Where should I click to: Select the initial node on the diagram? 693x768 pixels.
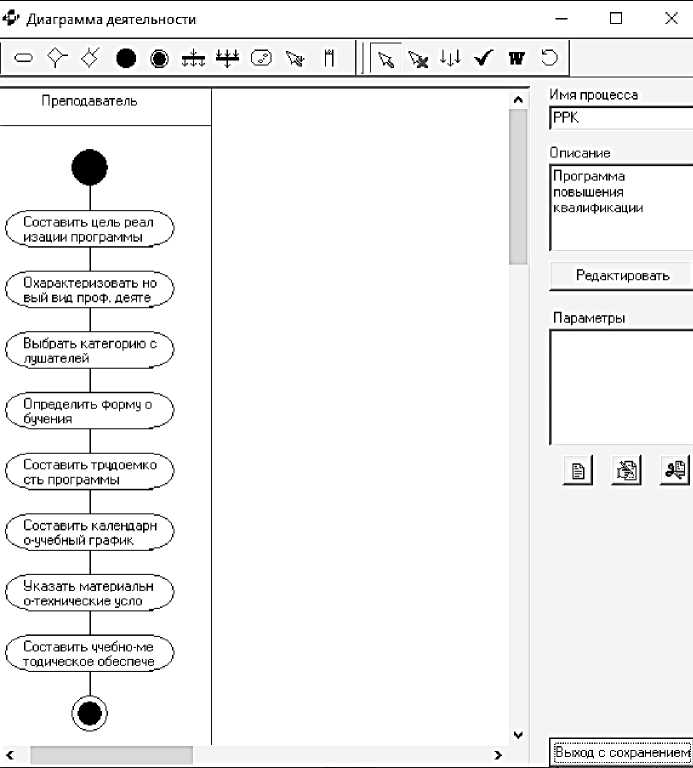coord(90,168)
